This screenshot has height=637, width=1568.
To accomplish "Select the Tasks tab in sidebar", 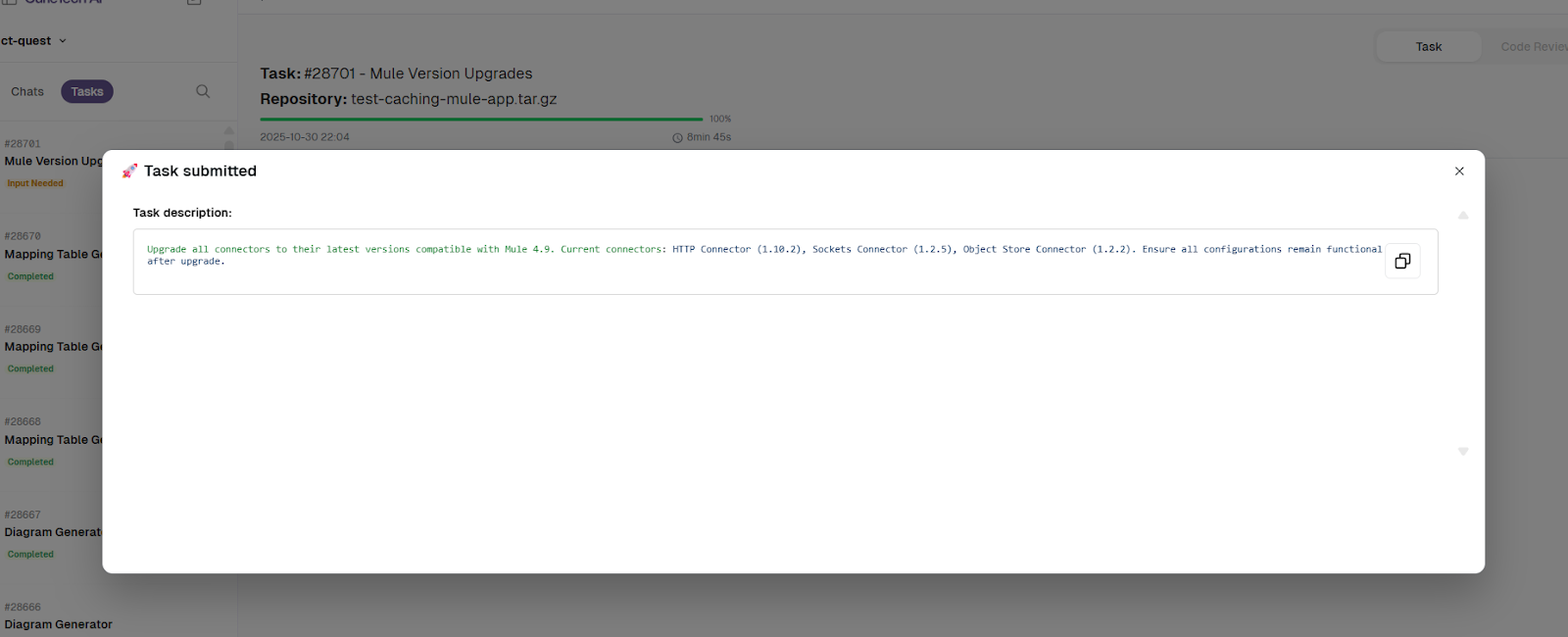I will coord(87,92).
